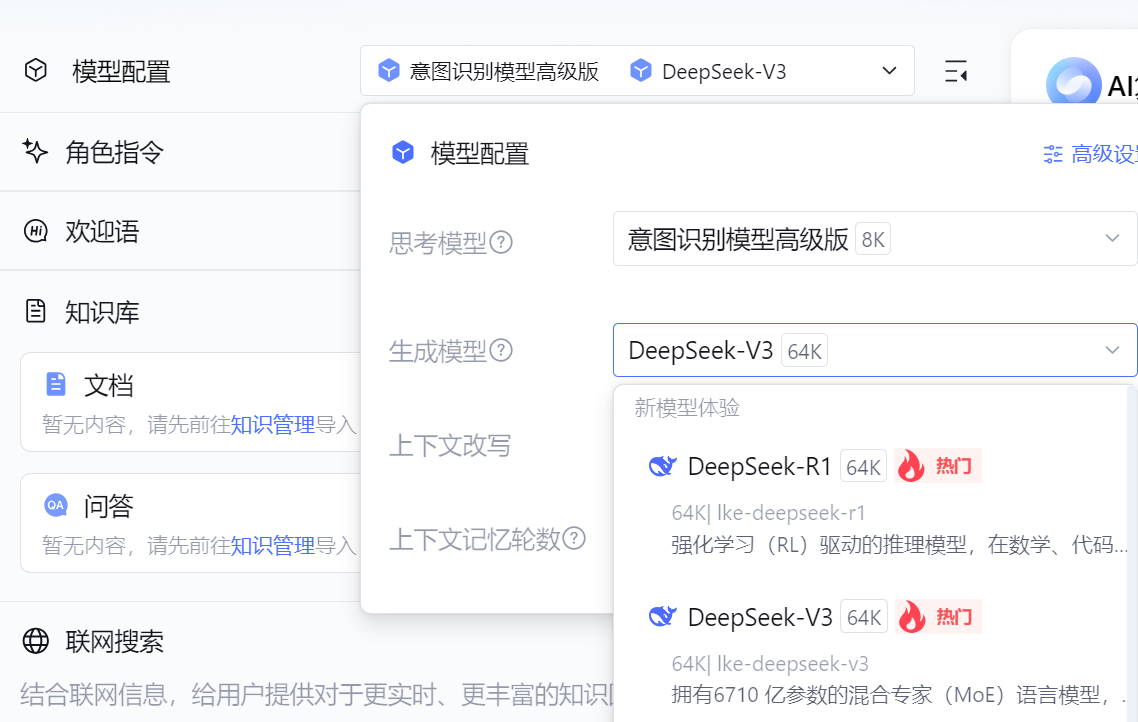Click the globe icon next to 联网搜索
Viewport: 1138px width, 722px height.
[36, 641]
